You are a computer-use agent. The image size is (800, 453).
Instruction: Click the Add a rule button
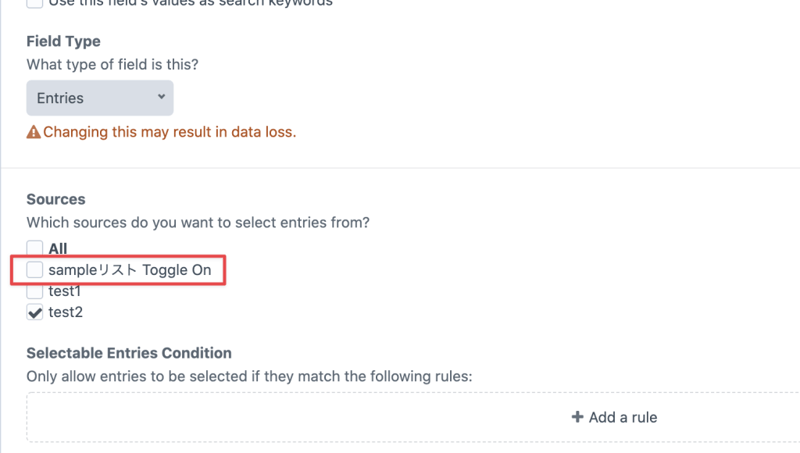(x=614, y=417)
